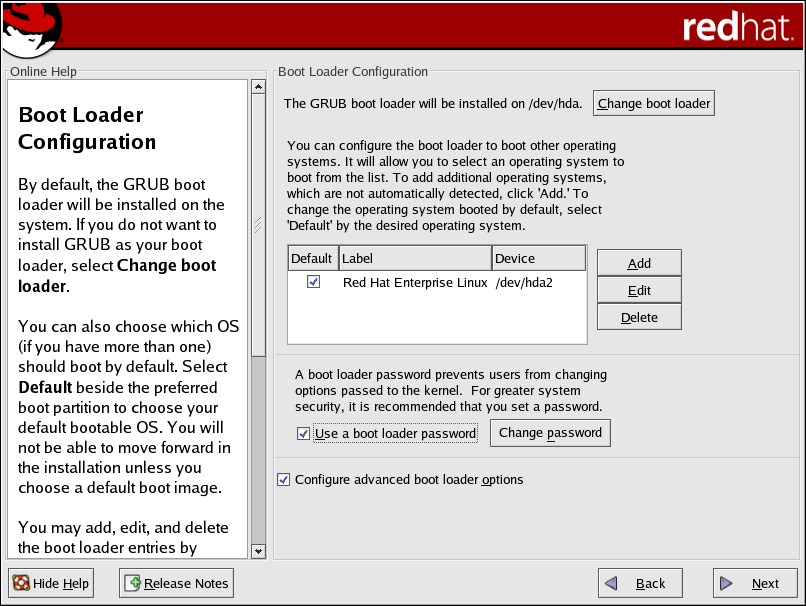
Task: Click the help pane resize handle
Action: pyautogui.click(x=258, y=225)
